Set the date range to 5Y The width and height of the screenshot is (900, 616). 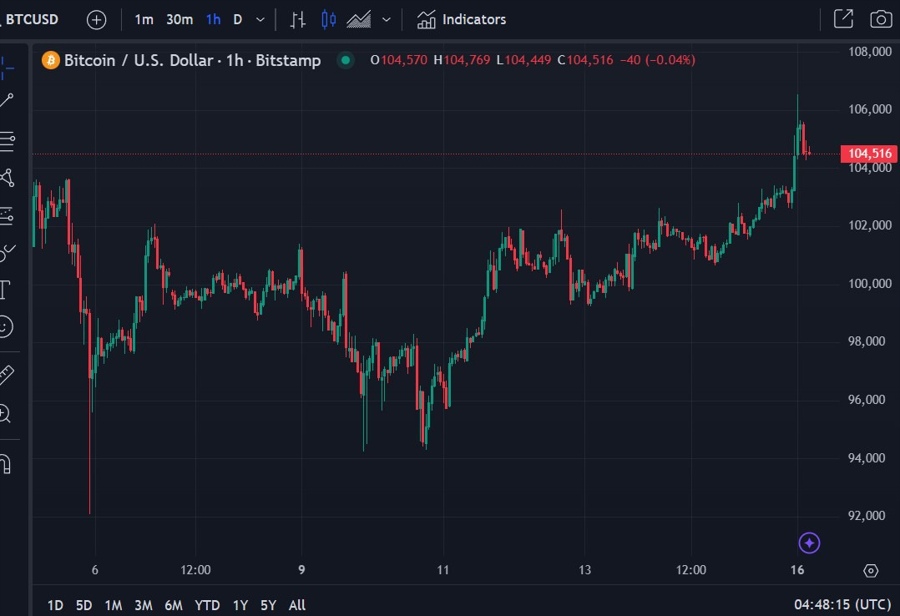tap(268, 605)
